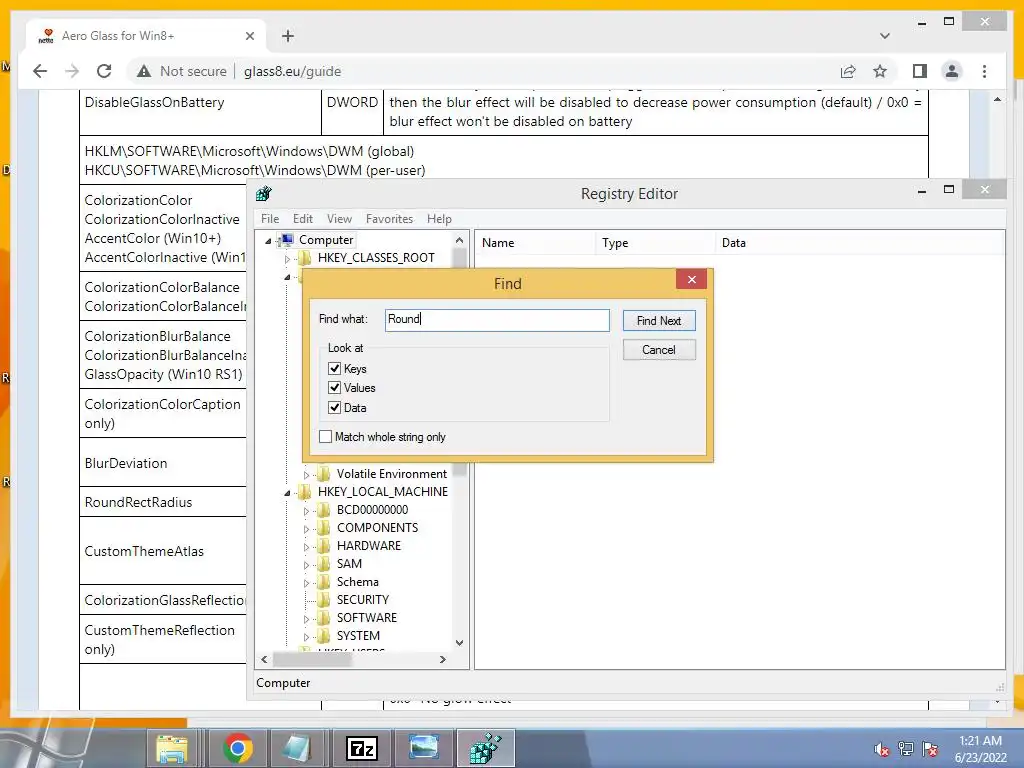Open Chrome three-dot menu

pos(984,71)
